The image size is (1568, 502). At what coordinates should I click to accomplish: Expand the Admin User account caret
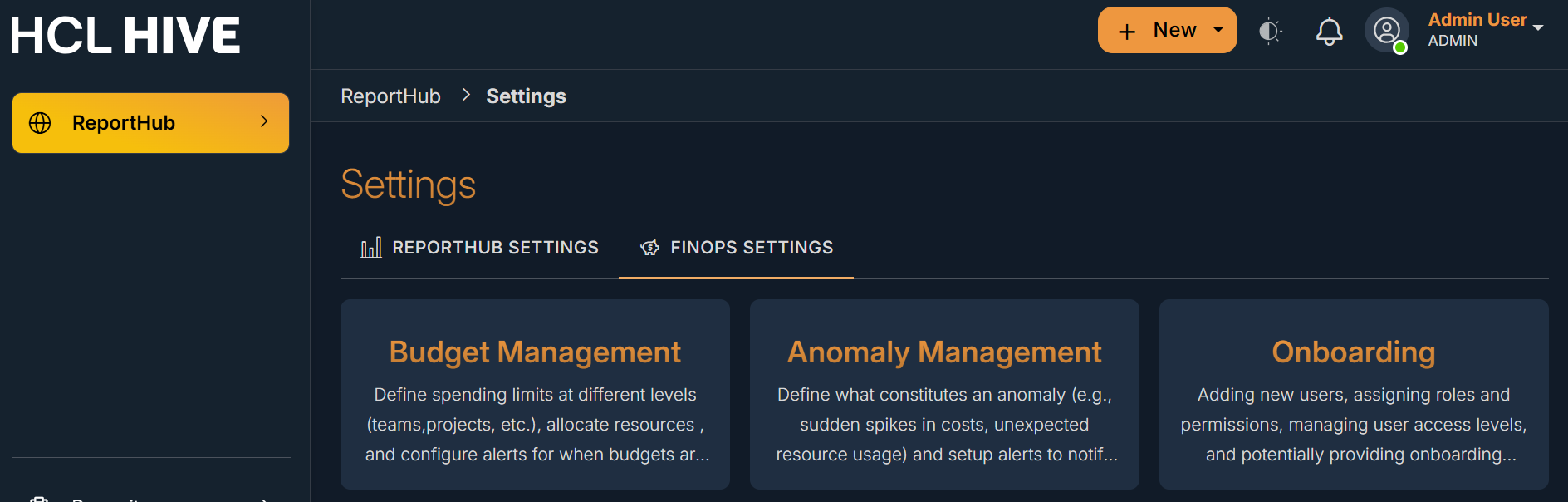point(1538,27)
